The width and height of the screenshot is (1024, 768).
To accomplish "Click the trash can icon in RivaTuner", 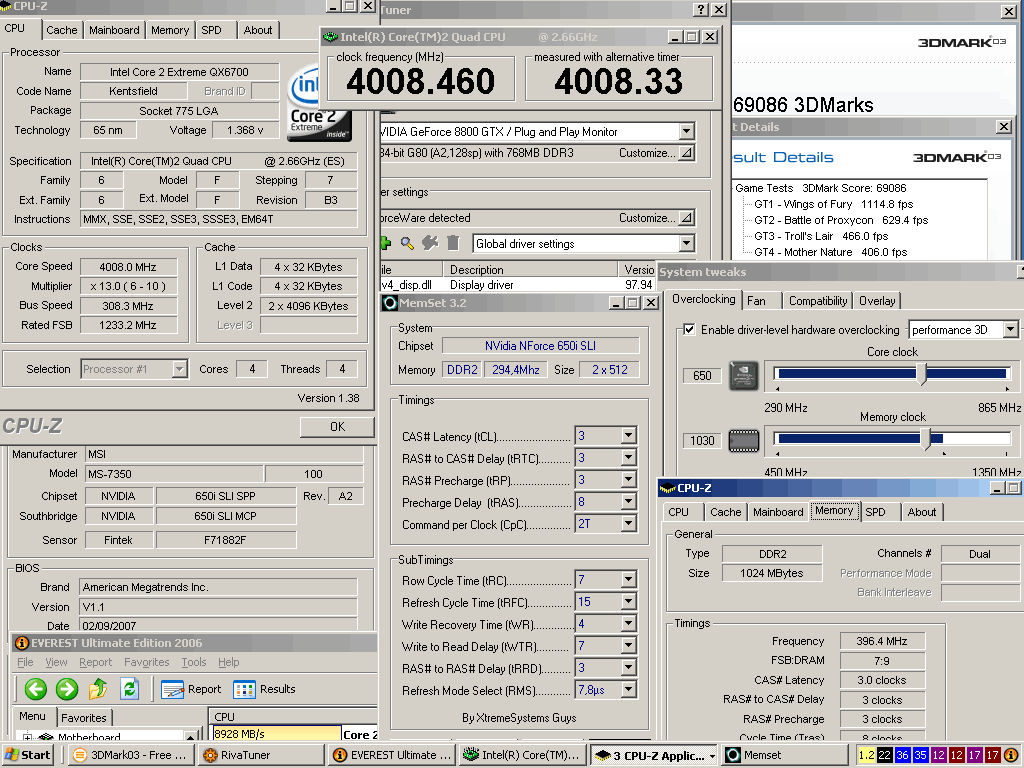I will click(x=453, y=244).
